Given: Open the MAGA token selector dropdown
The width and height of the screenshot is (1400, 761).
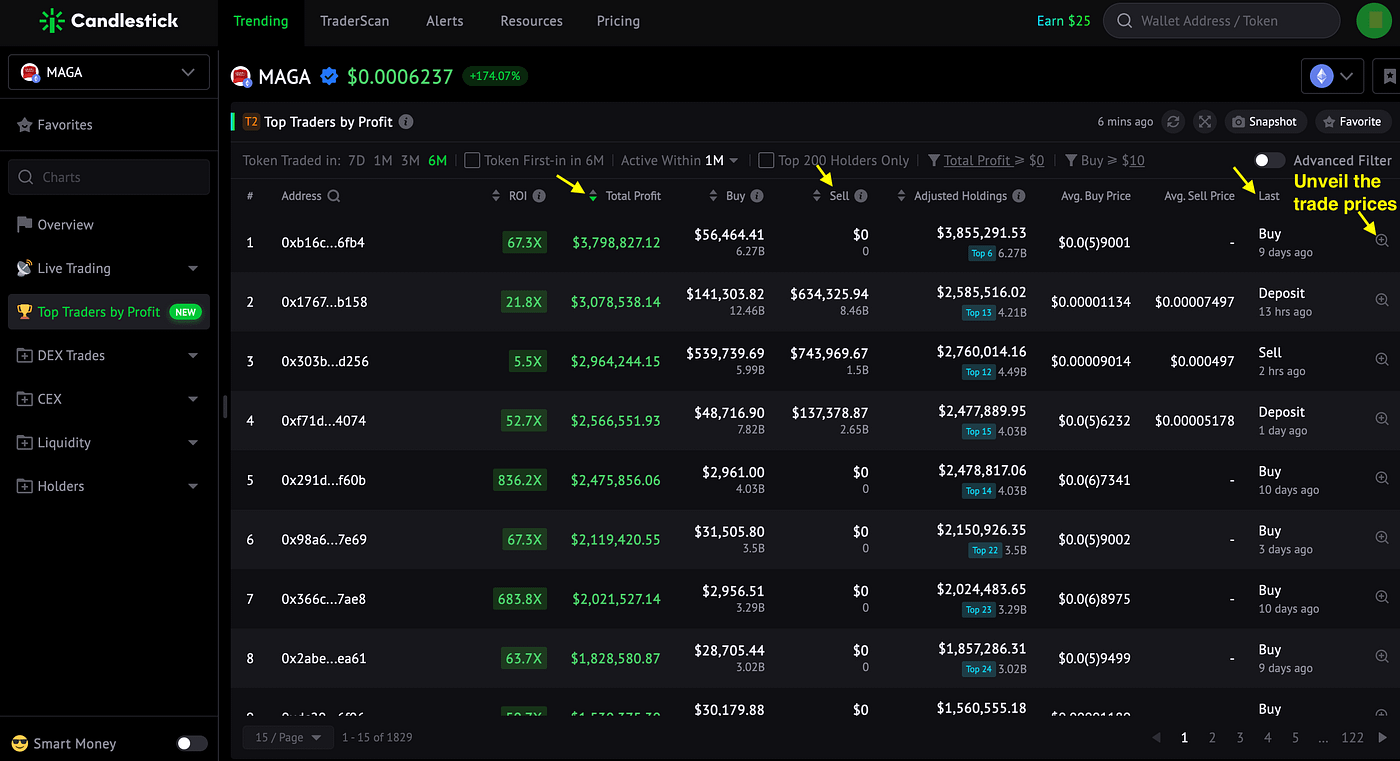Looking at the screenshot, I should tap(109, 72).
